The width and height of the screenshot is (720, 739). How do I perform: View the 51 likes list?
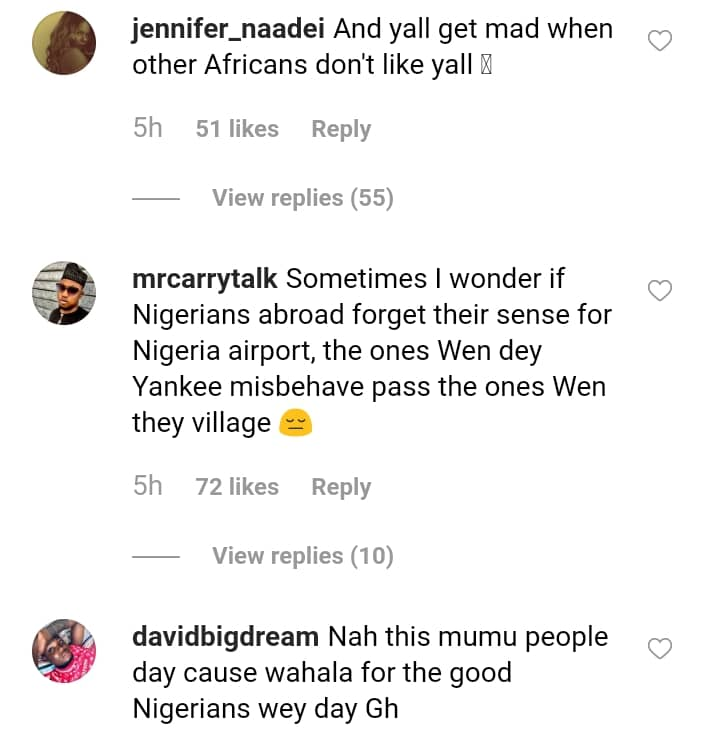[x=237, y=129]
